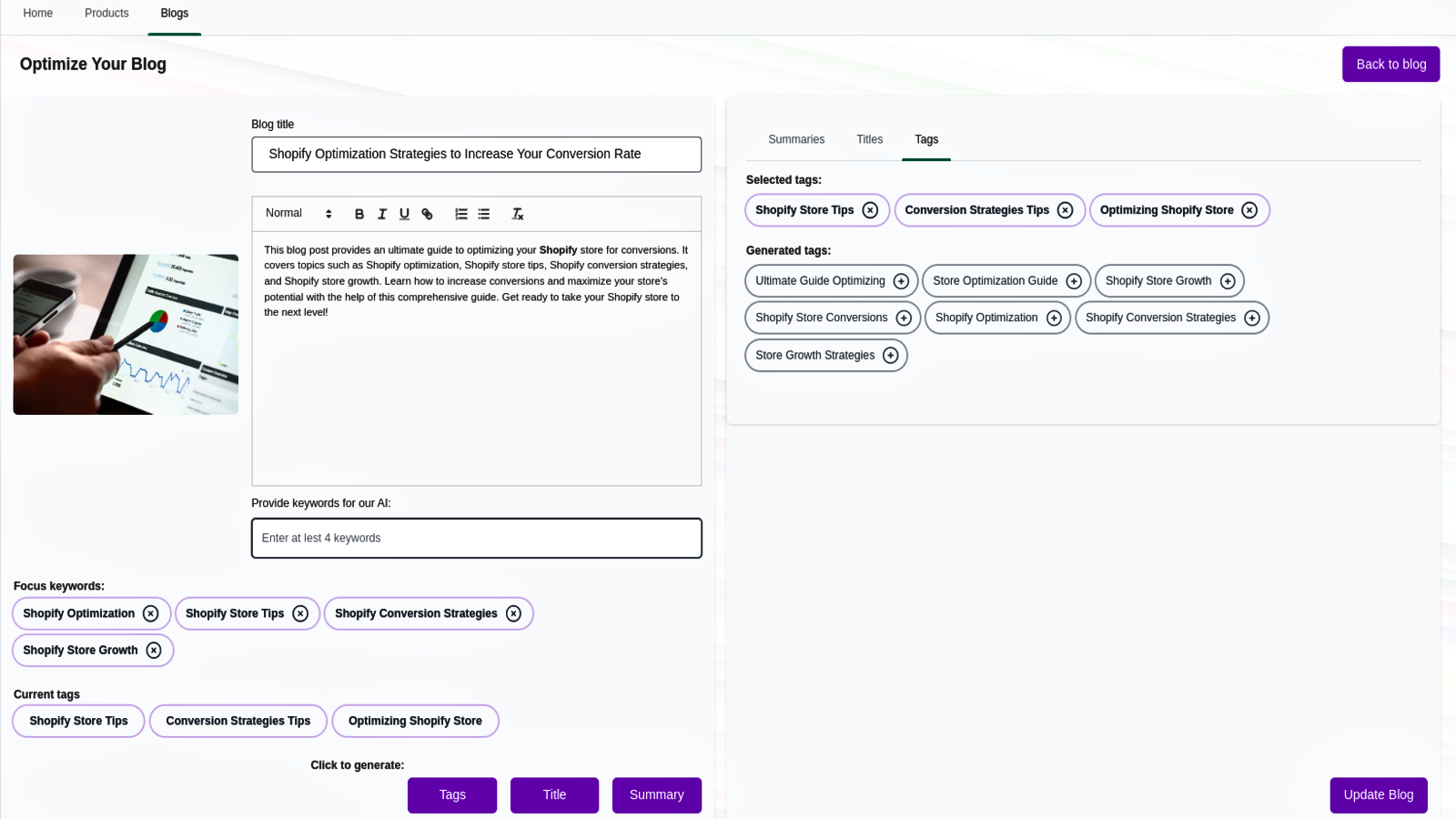This screenshot has height=819, width=1456.
Task: Apply bullet list formatting
Action: 484,214
